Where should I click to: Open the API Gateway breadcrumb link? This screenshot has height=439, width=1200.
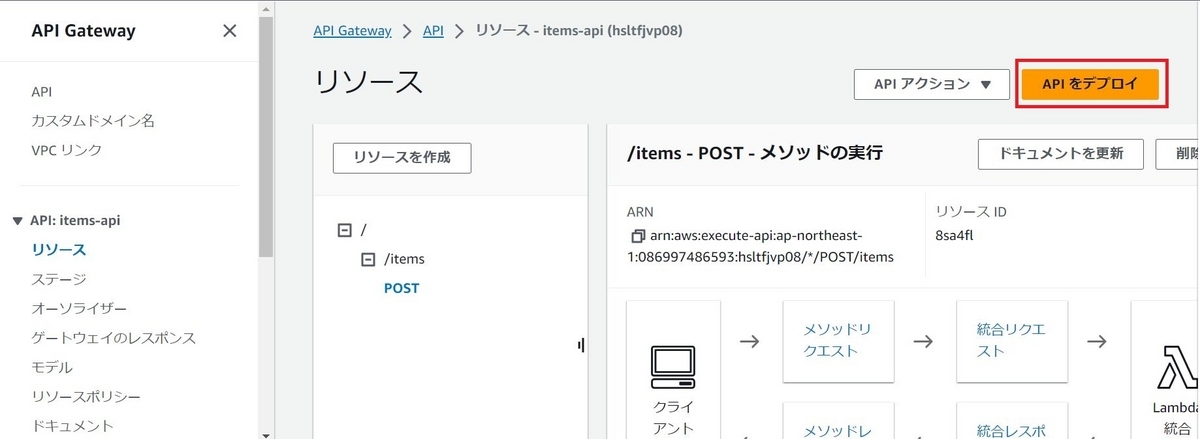point(352,30)
